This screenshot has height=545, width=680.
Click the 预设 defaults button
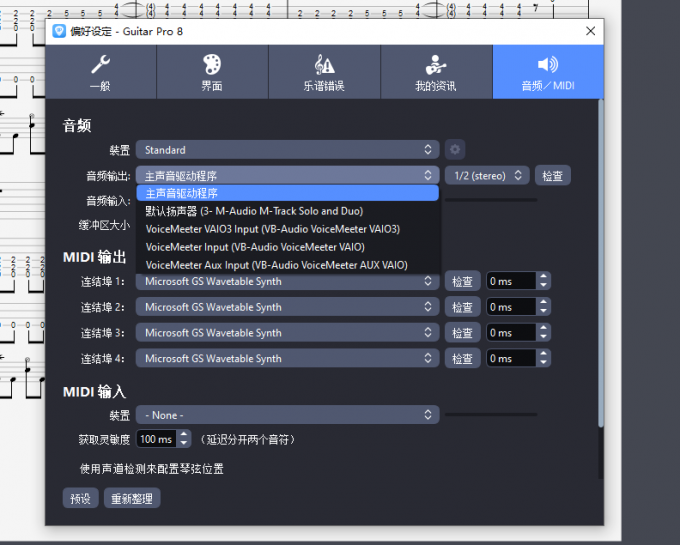point(81,498)
